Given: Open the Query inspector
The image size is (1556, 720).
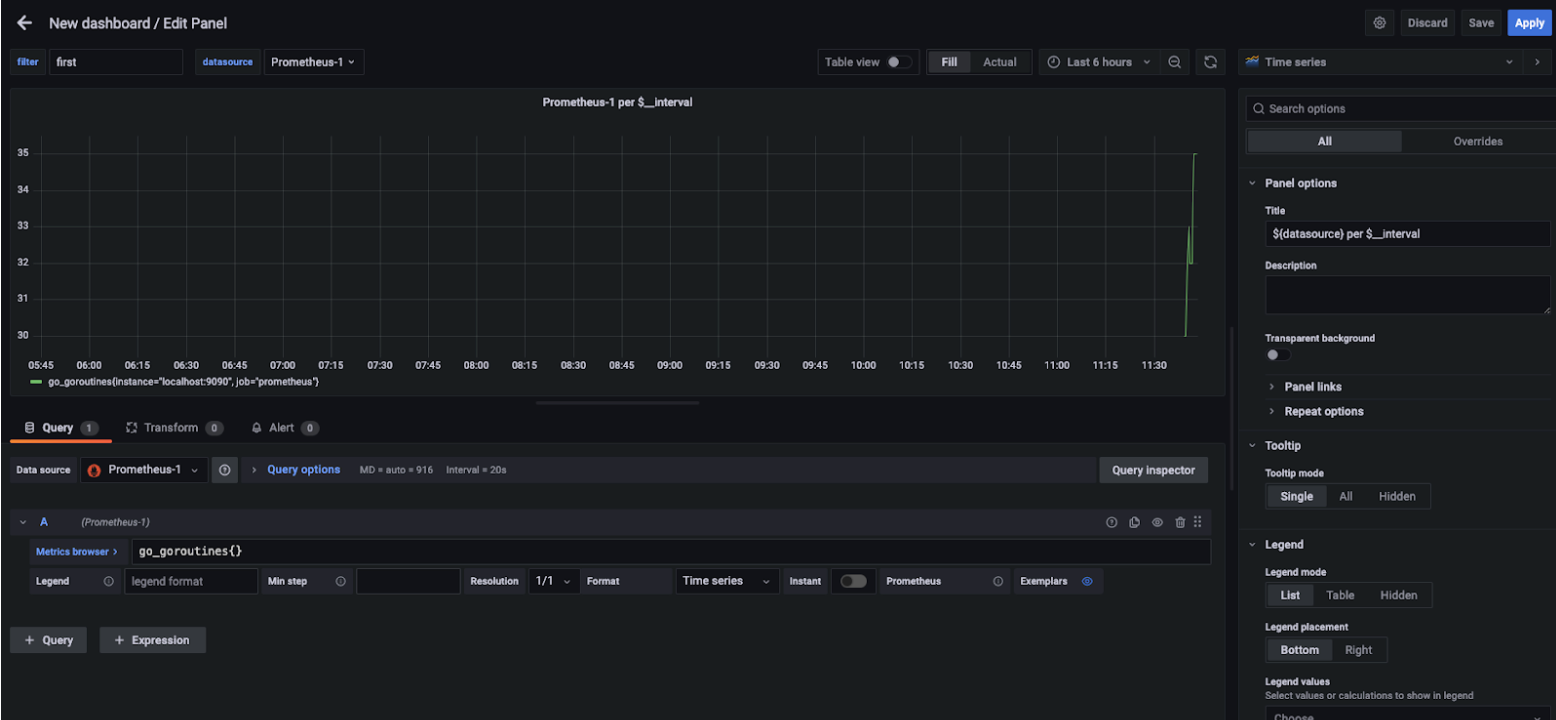Looking at the screenshot, I should click(x=1153, y=470).
